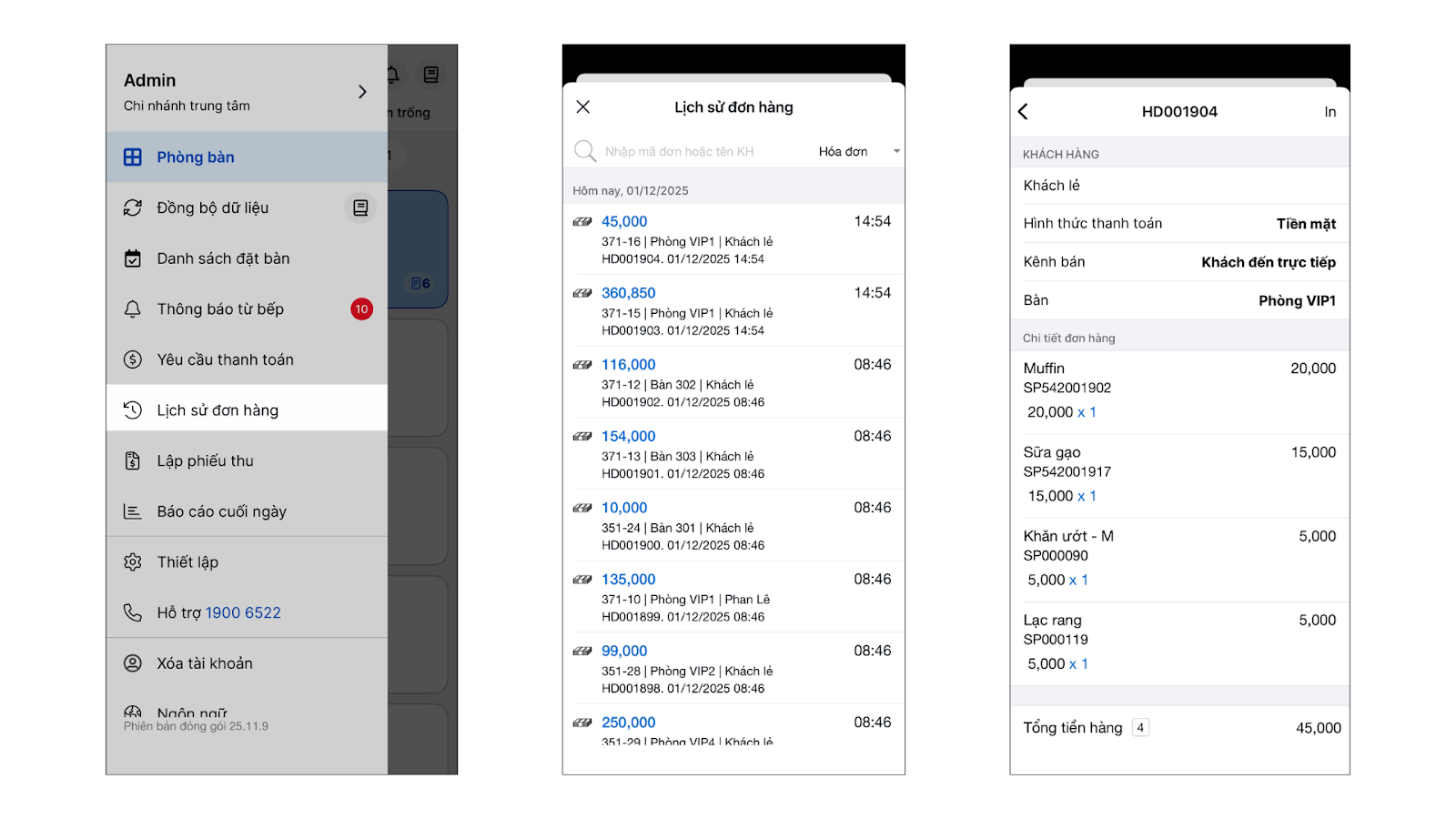Open order amount 135,000
The width and height of the screenshot is (1456, 819).
click(629, 580)
